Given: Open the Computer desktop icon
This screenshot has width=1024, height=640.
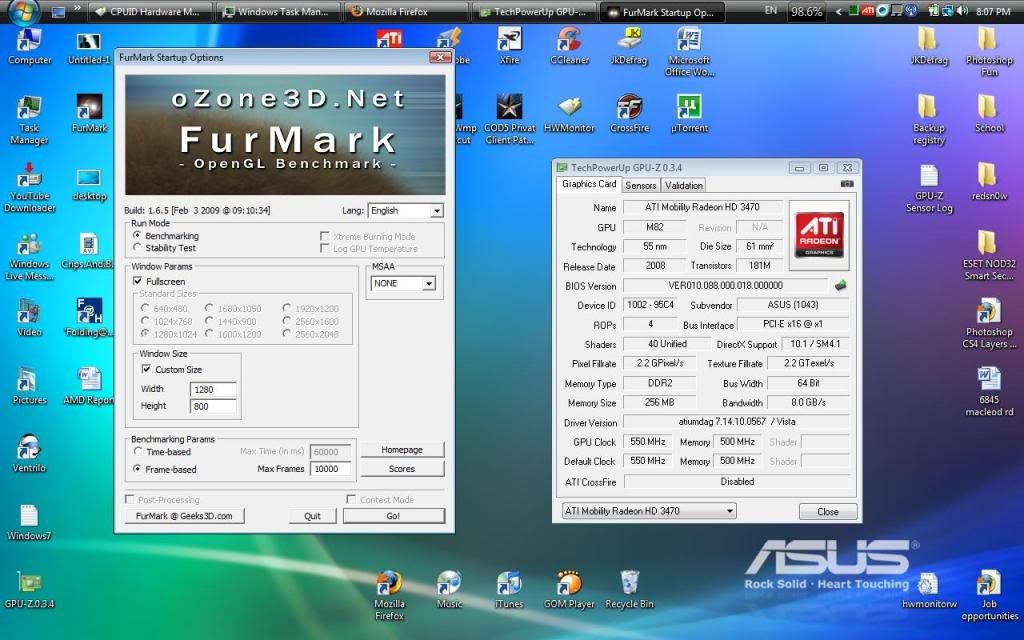Looking at the screenshot, I should click(x=29, y=46).
